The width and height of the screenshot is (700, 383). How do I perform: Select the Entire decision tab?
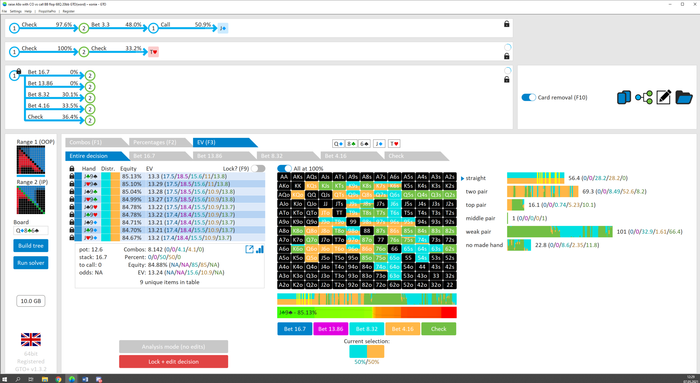pyautogui.click(x=96, y=156)
